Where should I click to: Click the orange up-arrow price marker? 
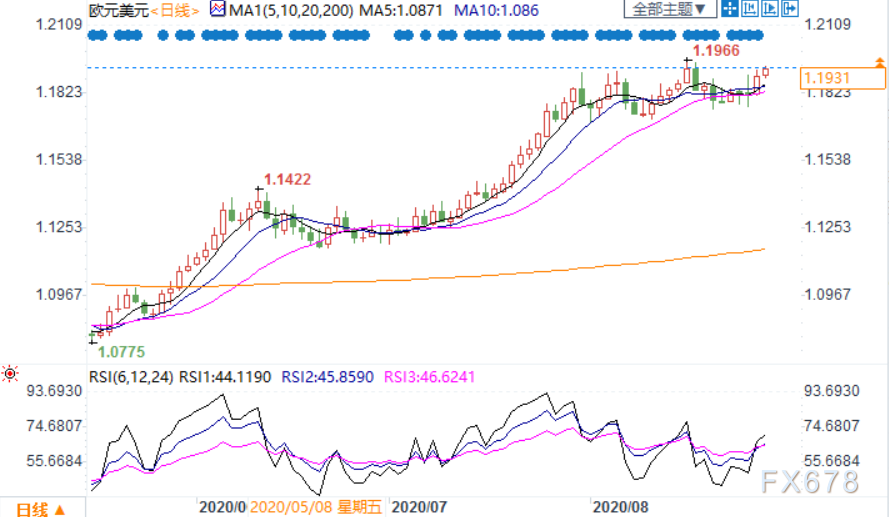coord(879,62)
